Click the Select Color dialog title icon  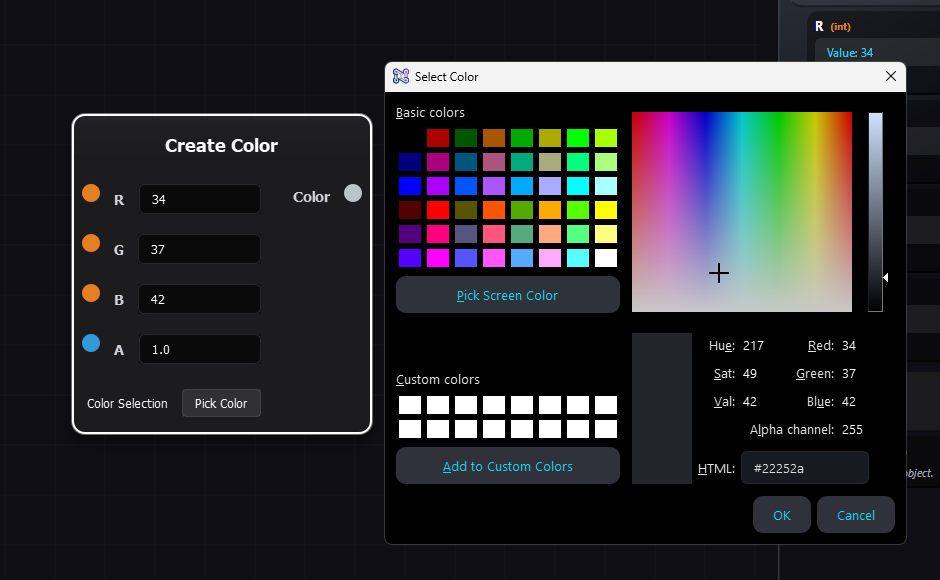click(x=401, y=76)
